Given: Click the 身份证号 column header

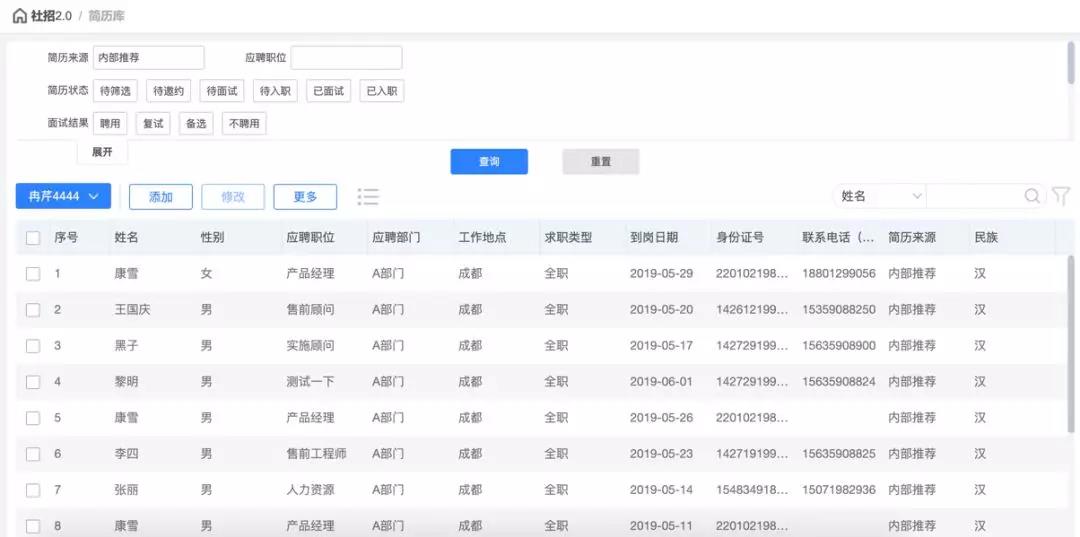Looking at the screenshot, I should tap(740, 238).
